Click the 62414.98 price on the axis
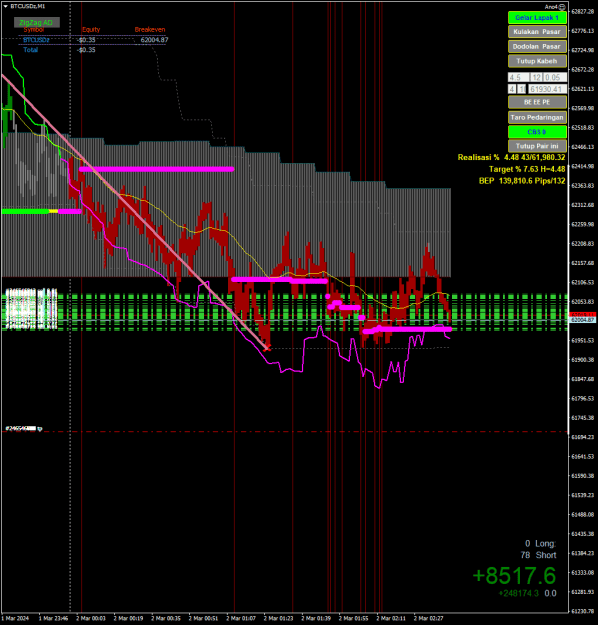Image resolution: width=598 pixels, height=625 pixels. 582,166
